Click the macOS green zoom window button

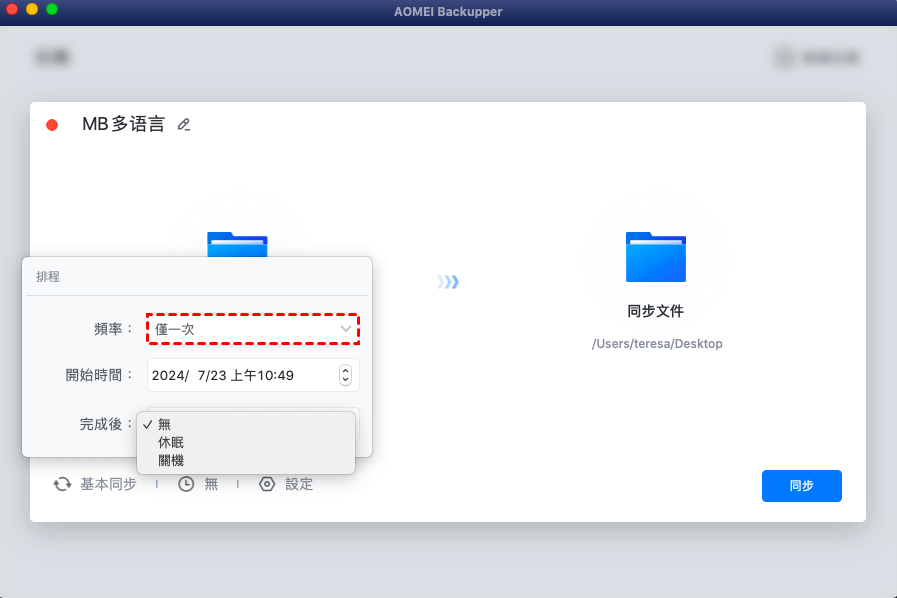(52, 9)
